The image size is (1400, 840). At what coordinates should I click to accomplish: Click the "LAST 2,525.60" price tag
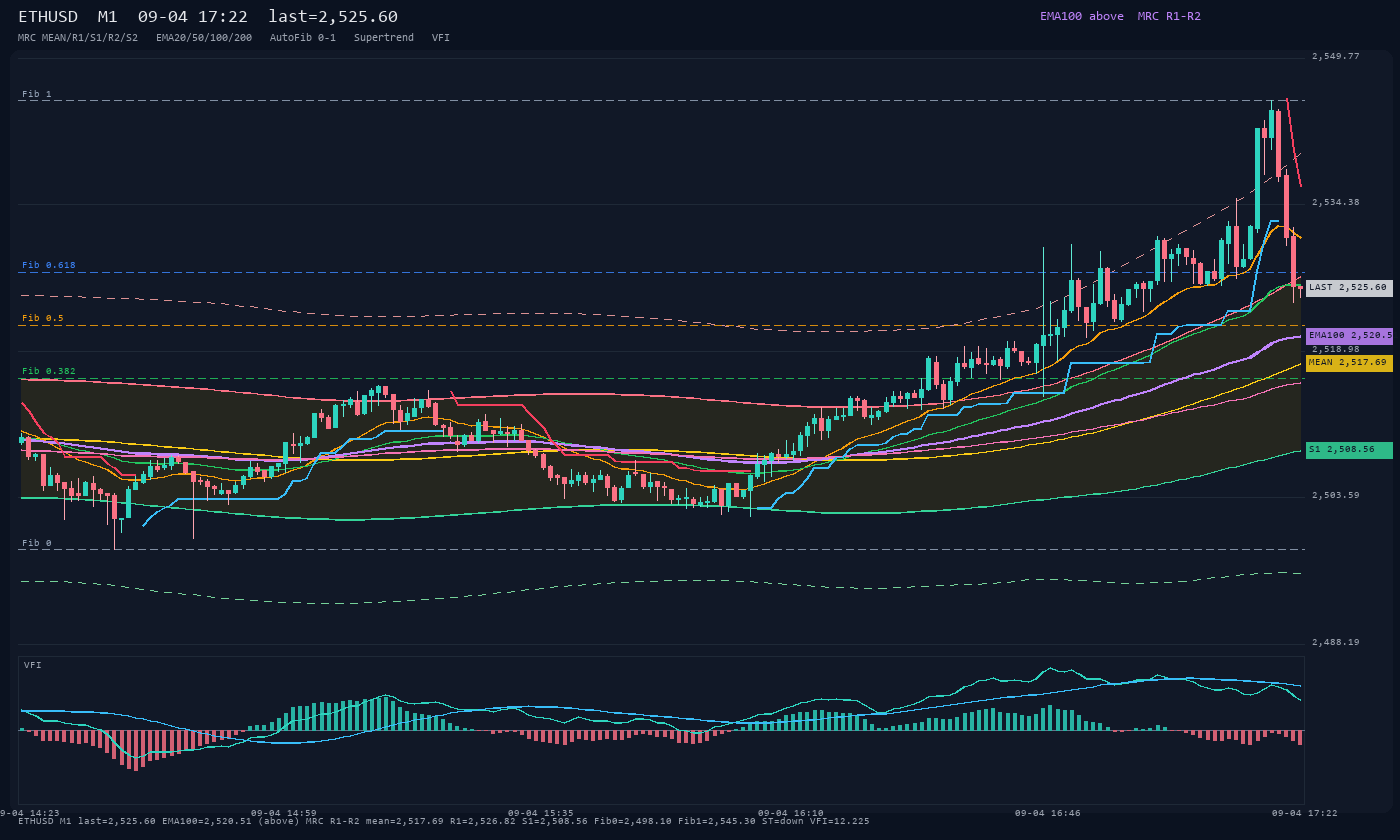[x=1349, y=288]
